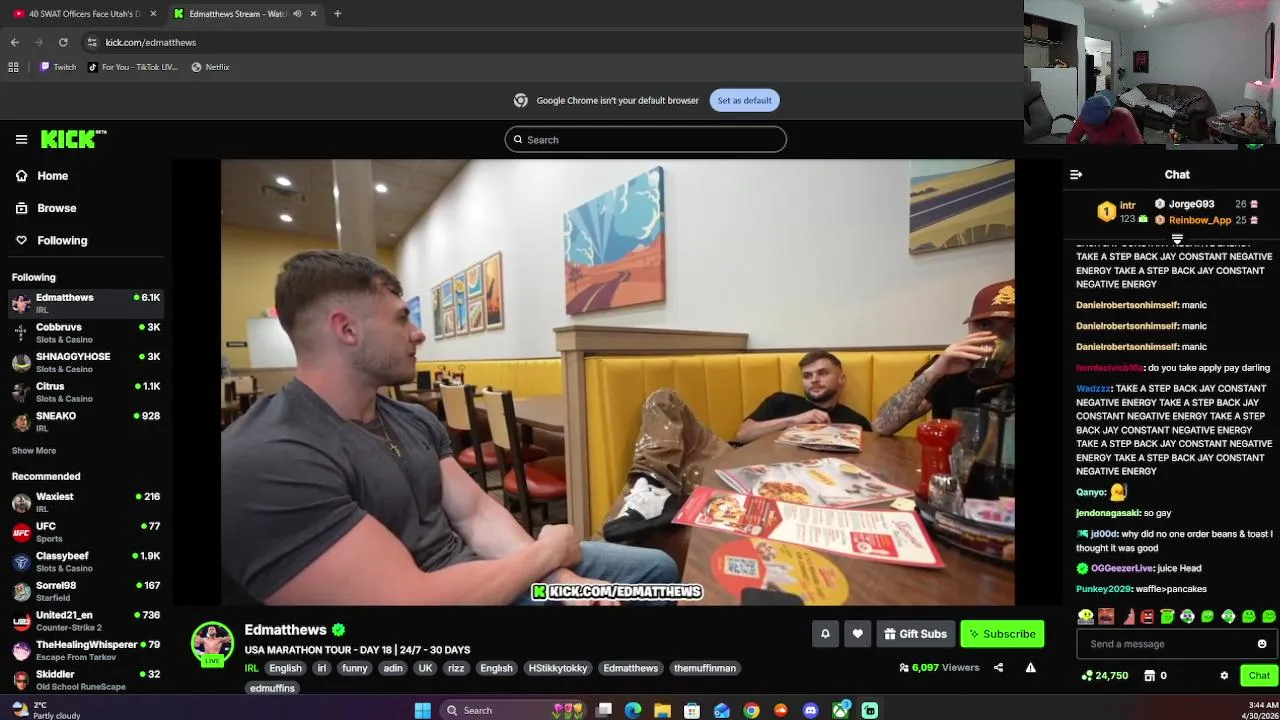Select the 'adin' stream tag
This screenshot has width=1280, height=720.
point(393,668)
